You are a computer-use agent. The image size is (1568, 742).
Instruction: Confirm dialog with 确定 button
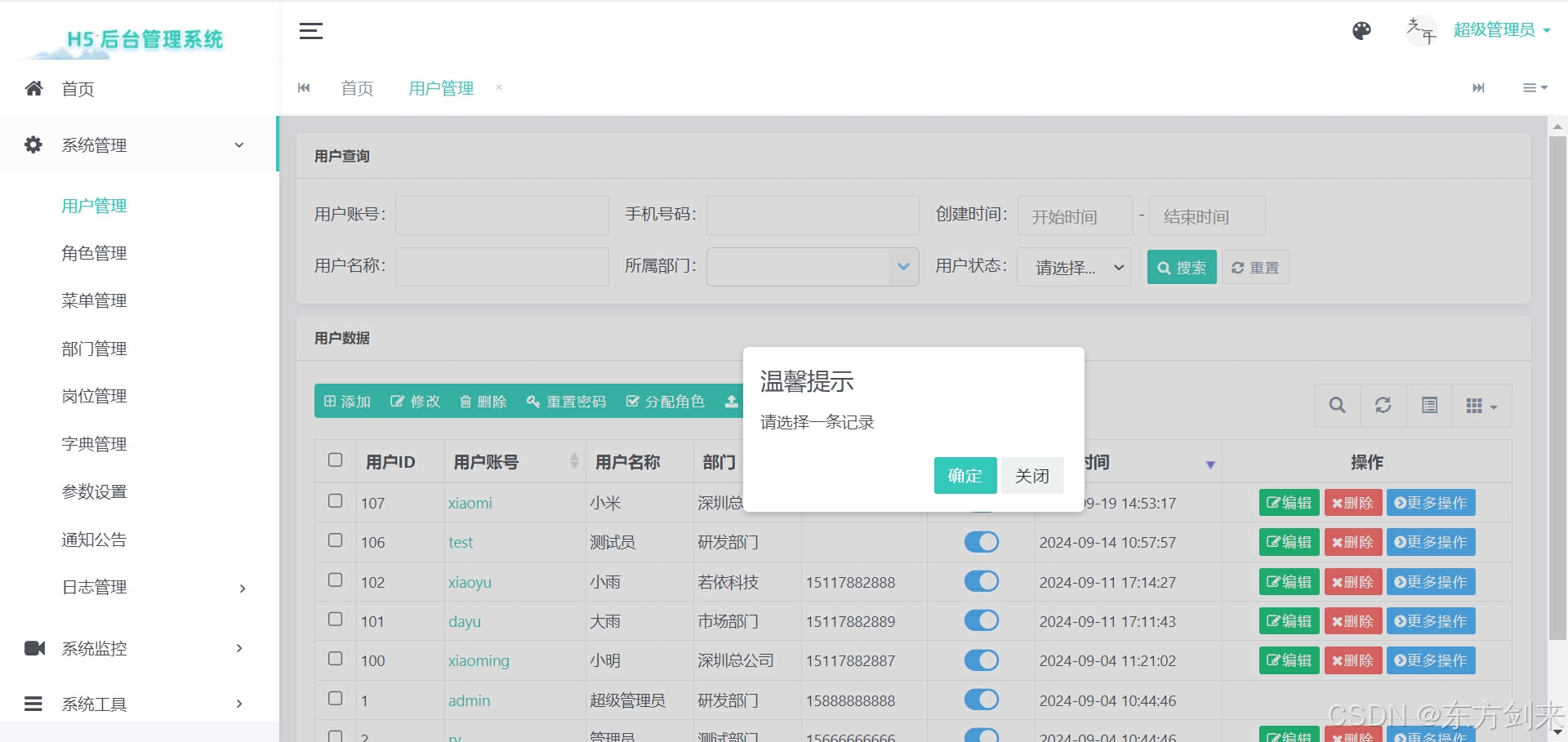965,475
